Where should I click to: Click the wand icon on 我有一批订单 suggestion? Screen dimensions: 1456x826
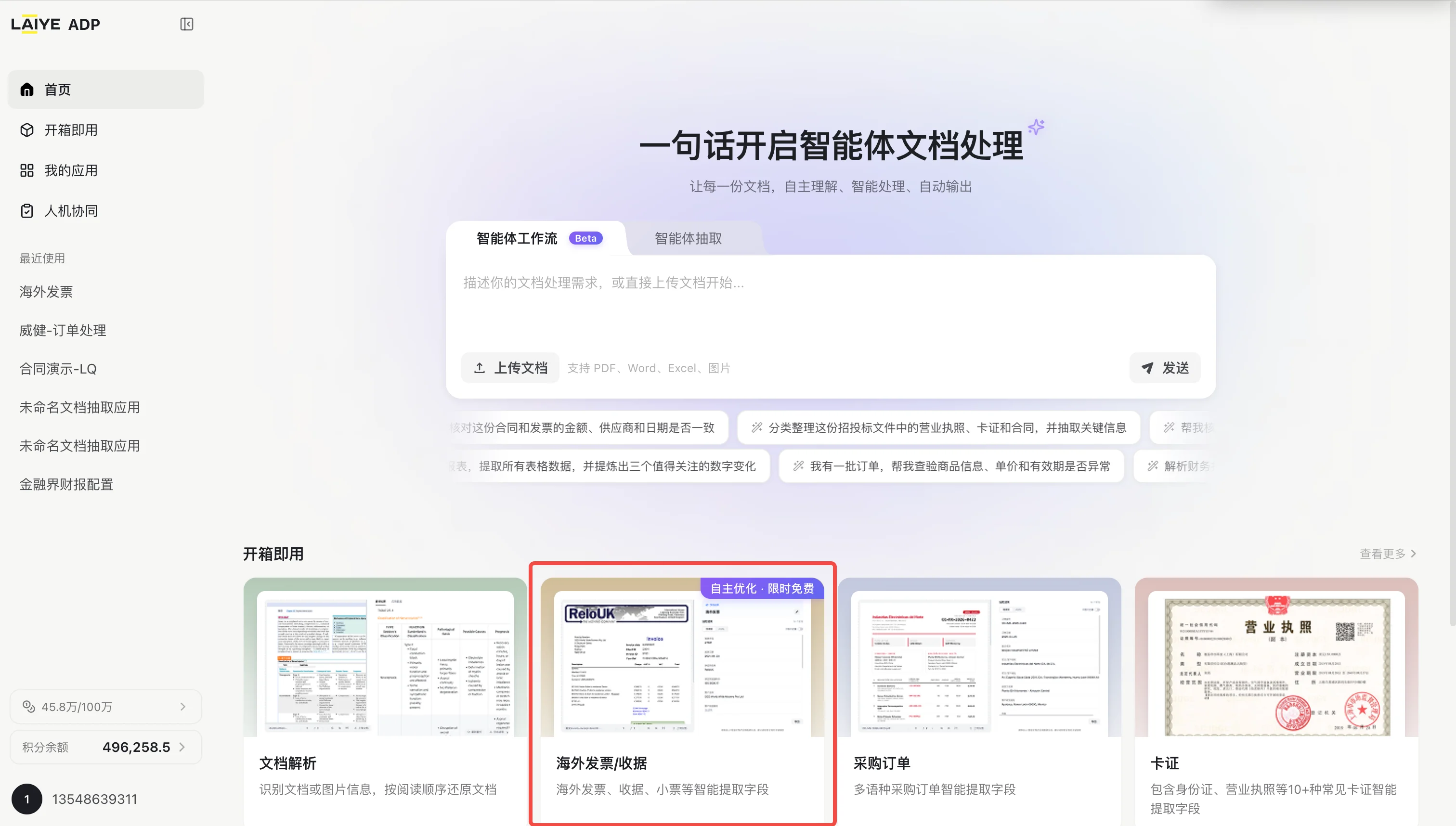coord(798,466)
